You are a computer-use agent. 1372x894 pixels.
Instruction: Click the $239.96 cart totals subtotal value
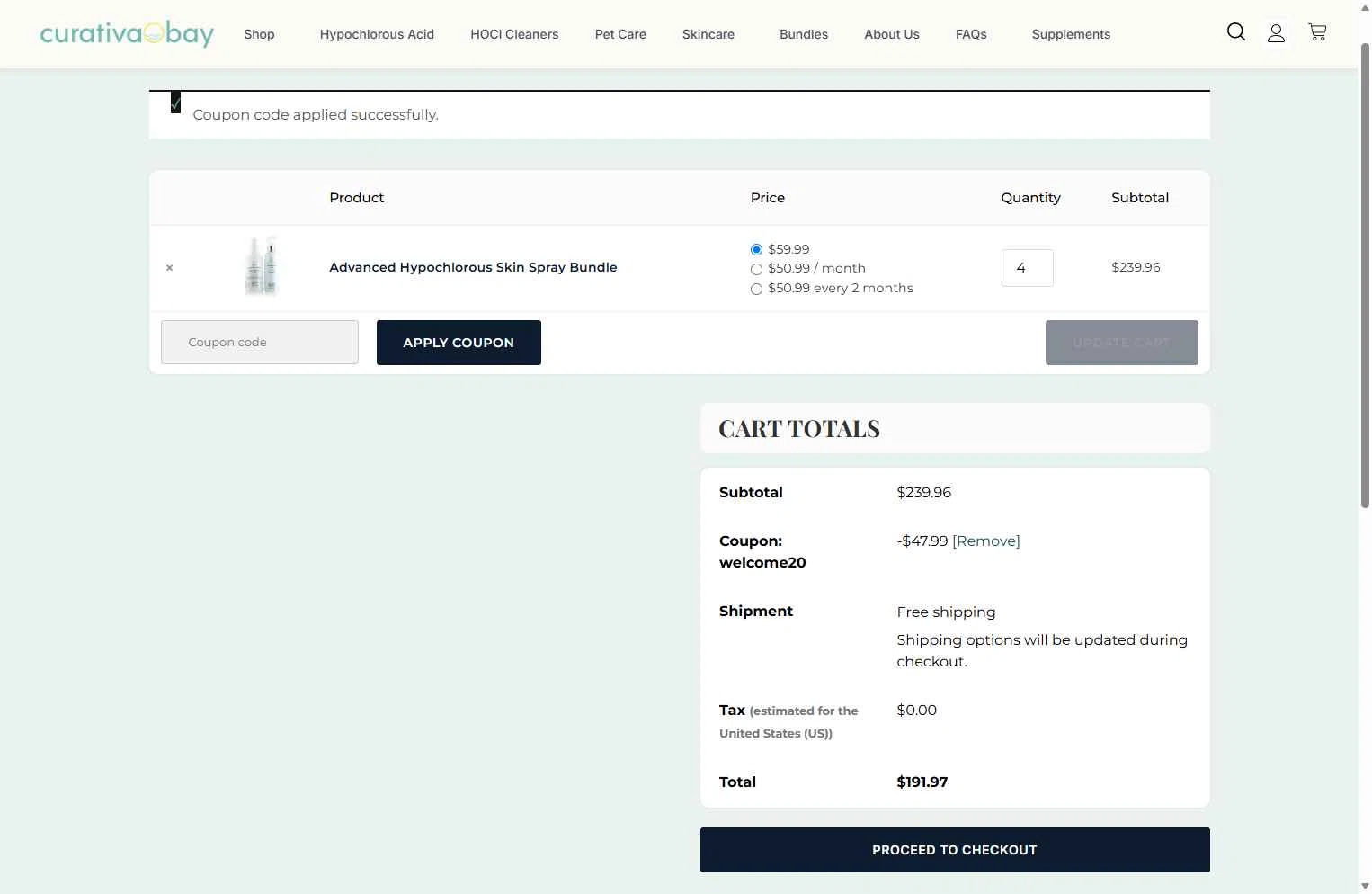tap(924, 492)
